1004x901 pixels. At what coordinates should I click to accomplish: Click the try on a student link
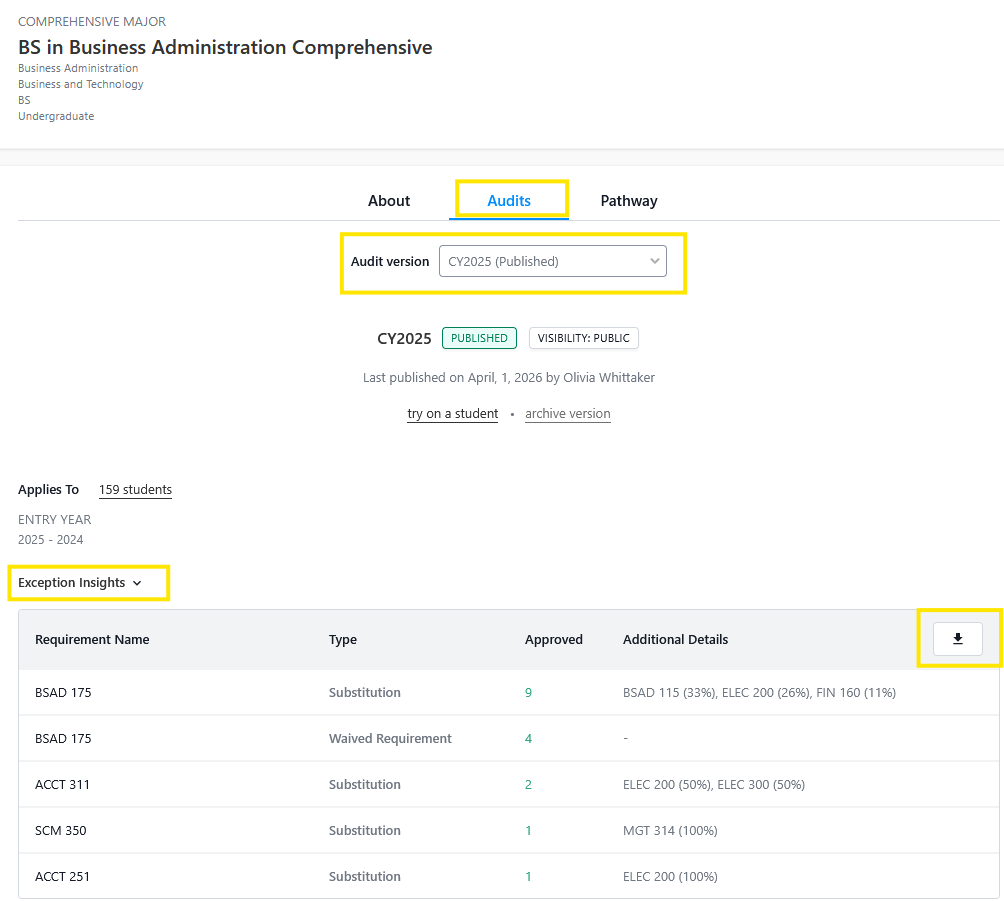click(x=453, y=414)
